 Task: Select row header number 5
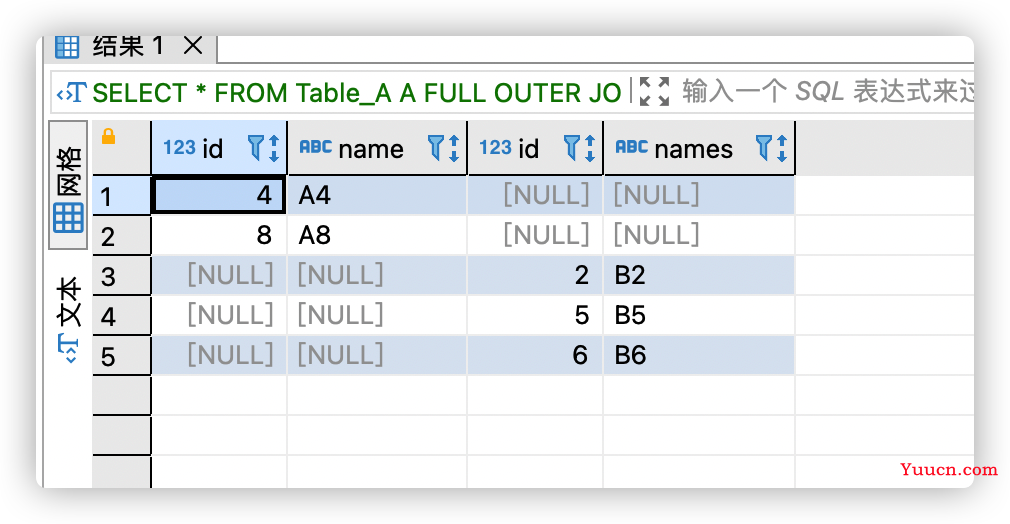click(x=122, y=356)
